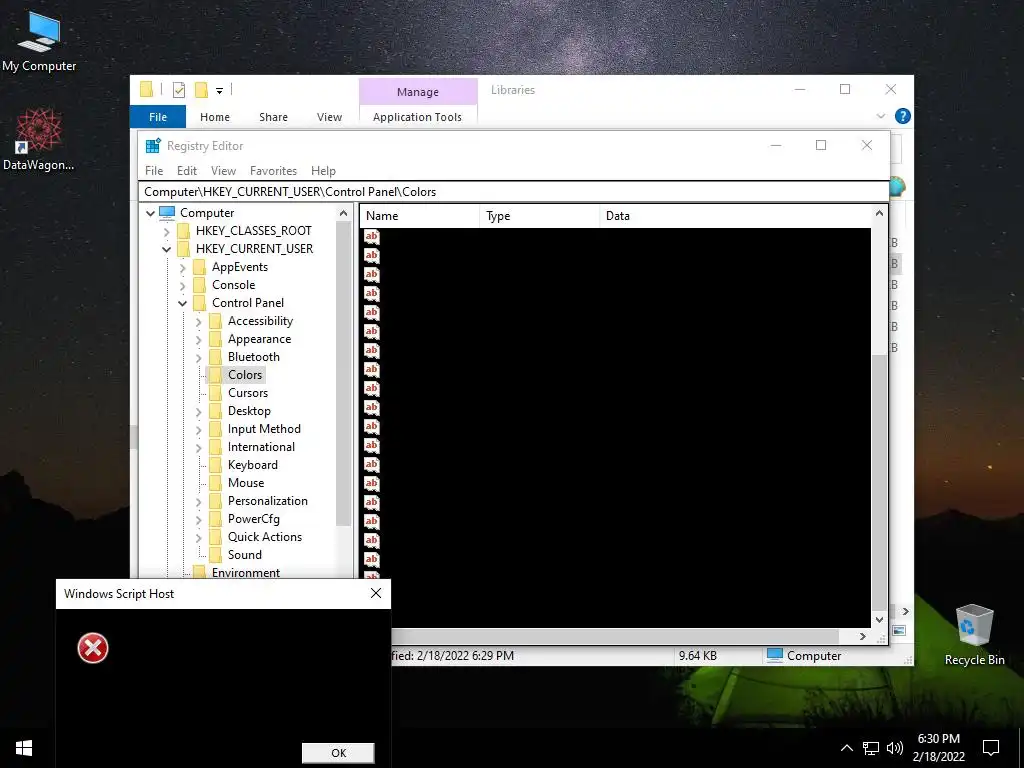The height and width of the screenshot is (768, 1024).
Task: Select the Sound key
Action: (x=244, y=554)
